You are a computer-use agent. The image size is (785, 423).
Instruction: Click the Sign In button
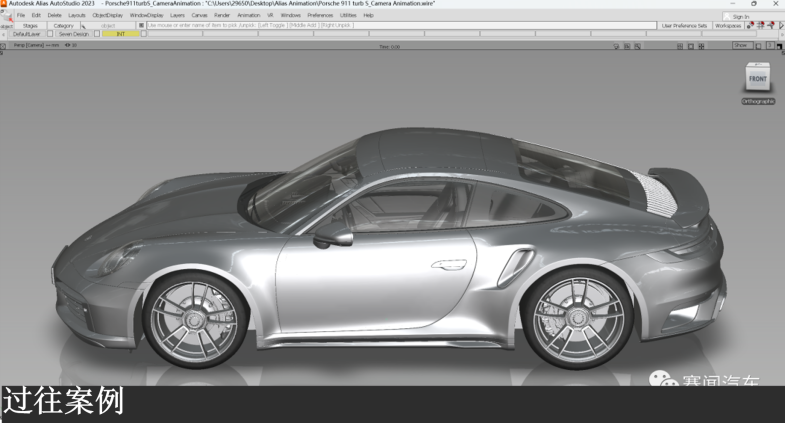click(x=740, y=16)
